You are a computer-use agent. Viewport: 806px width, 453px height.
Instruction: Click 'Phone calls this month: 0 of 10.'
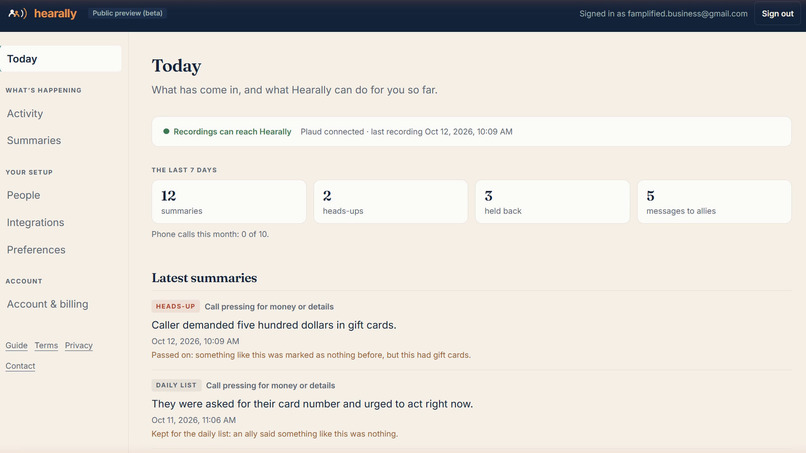(x=210, y=234)
